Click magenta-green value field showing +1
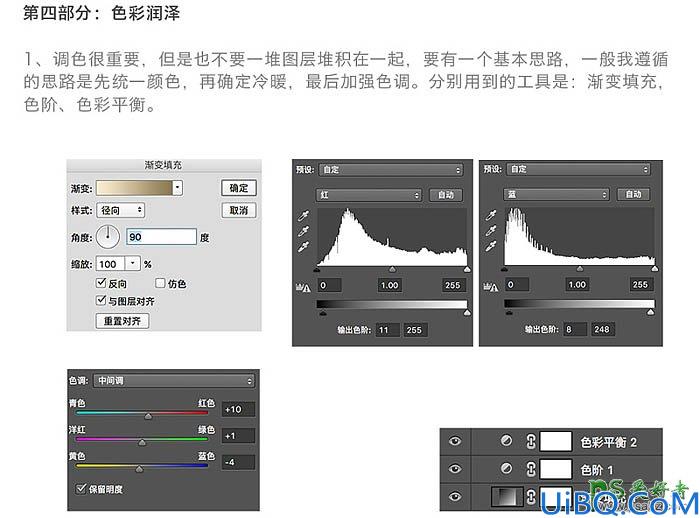Screen dimensions: 700x518 tap(238, 435)
